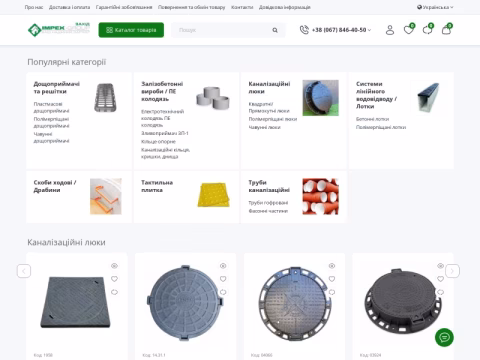Add the black round manhole to wishlist

tap(440, 279)
